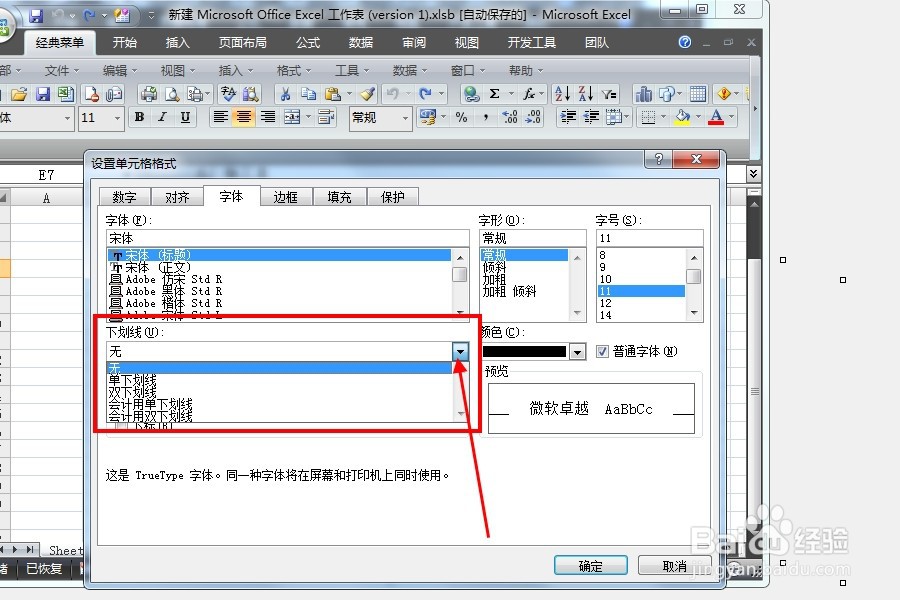The image size is (900, 600).
Task: Switch to the 对齐 tab
Action: (177, 197)
